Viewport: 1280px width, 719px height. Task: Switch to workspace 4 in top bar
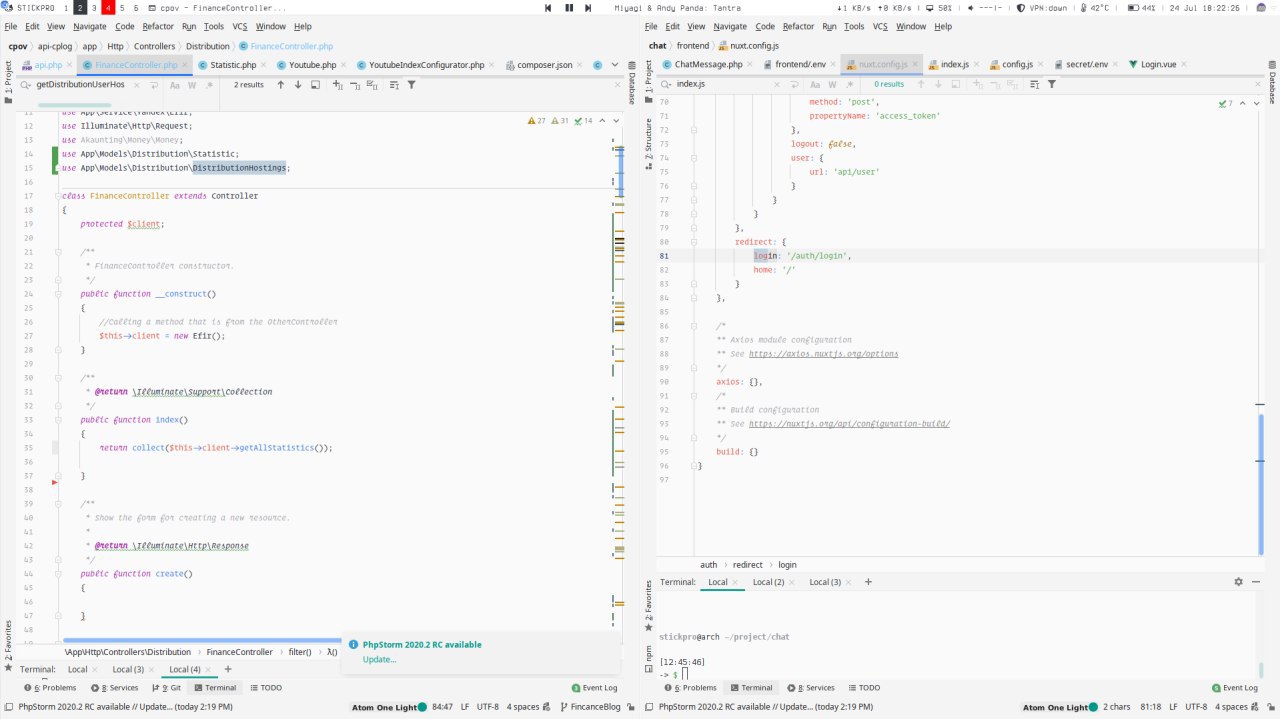pos(108,8)
